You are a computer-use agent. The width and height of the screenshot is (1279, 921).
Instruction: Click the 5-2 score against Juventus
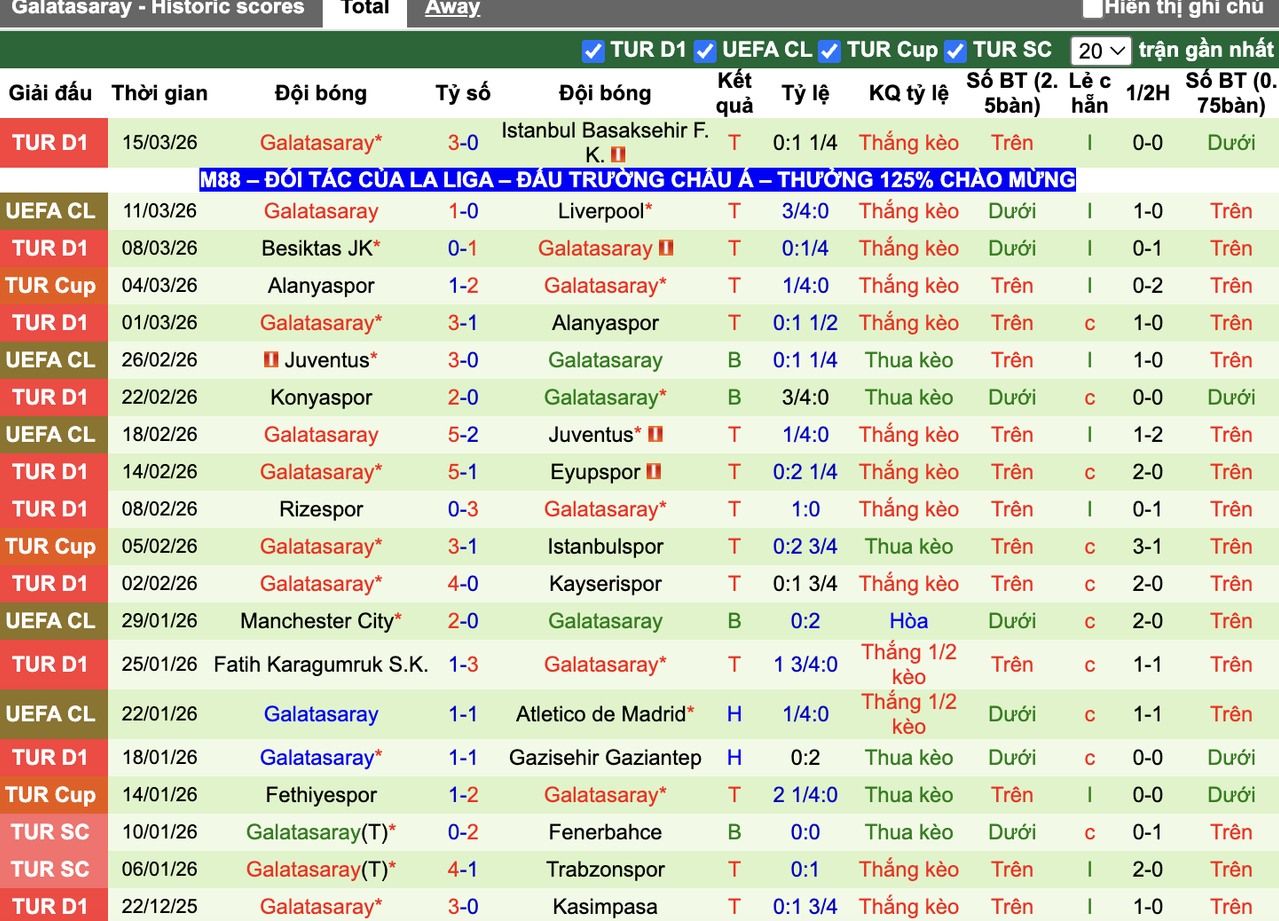[x=463, y=434]
